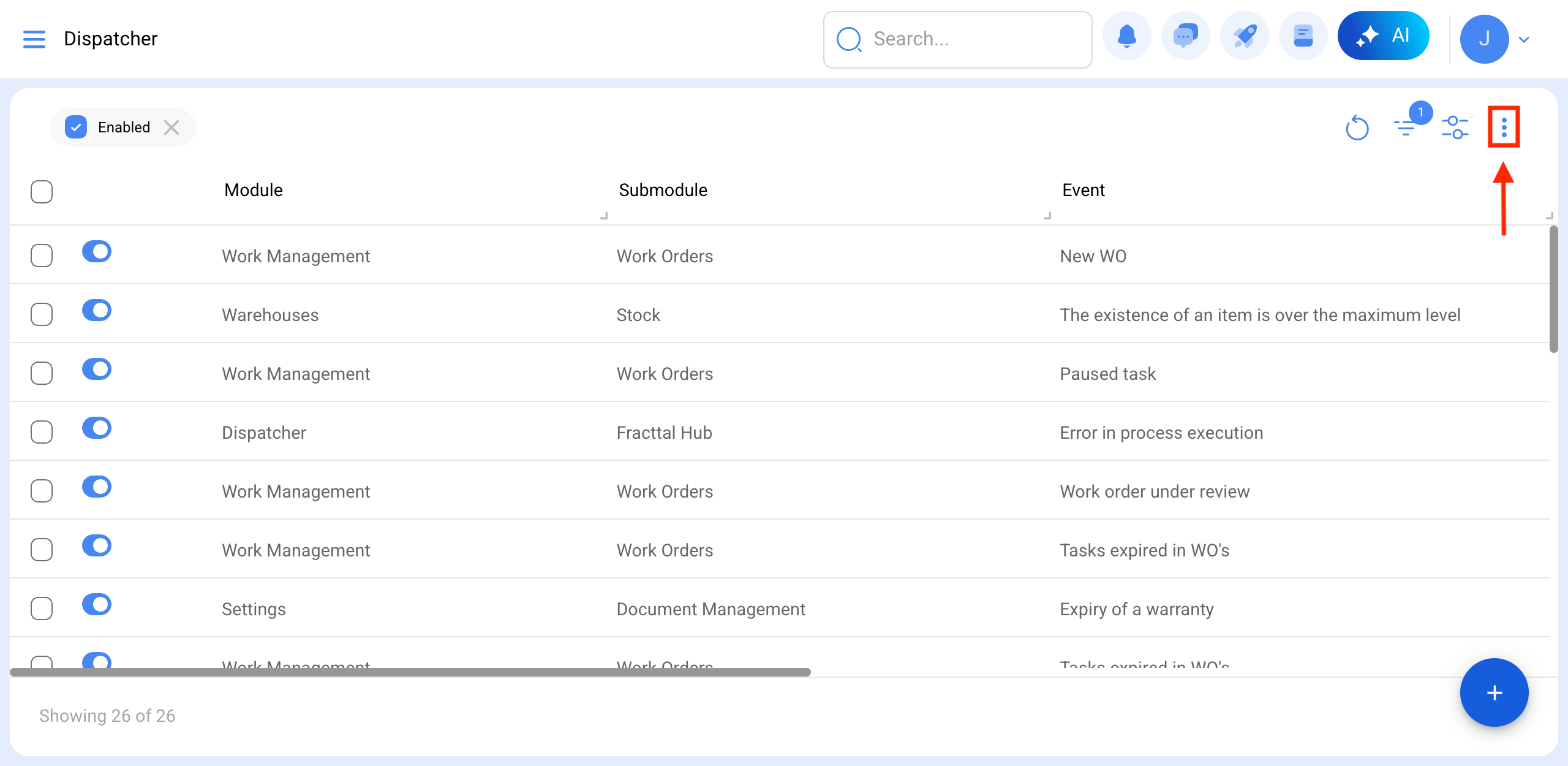
Task: Disable the Expiry of a warranty toggle
Action: (x=97, y=604)
